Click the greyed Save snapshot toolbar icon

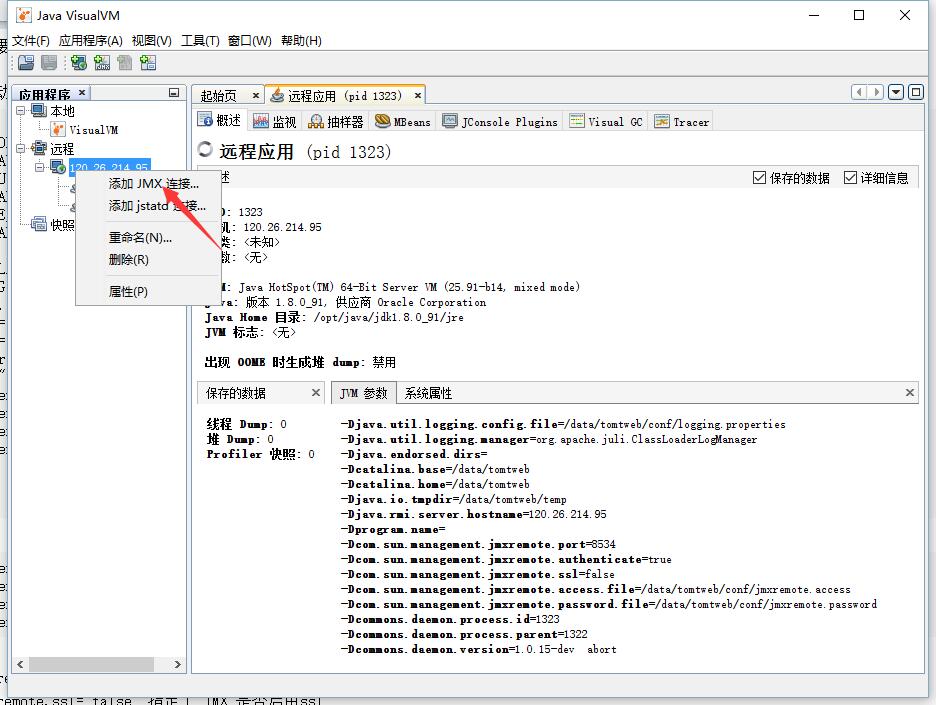49,62
